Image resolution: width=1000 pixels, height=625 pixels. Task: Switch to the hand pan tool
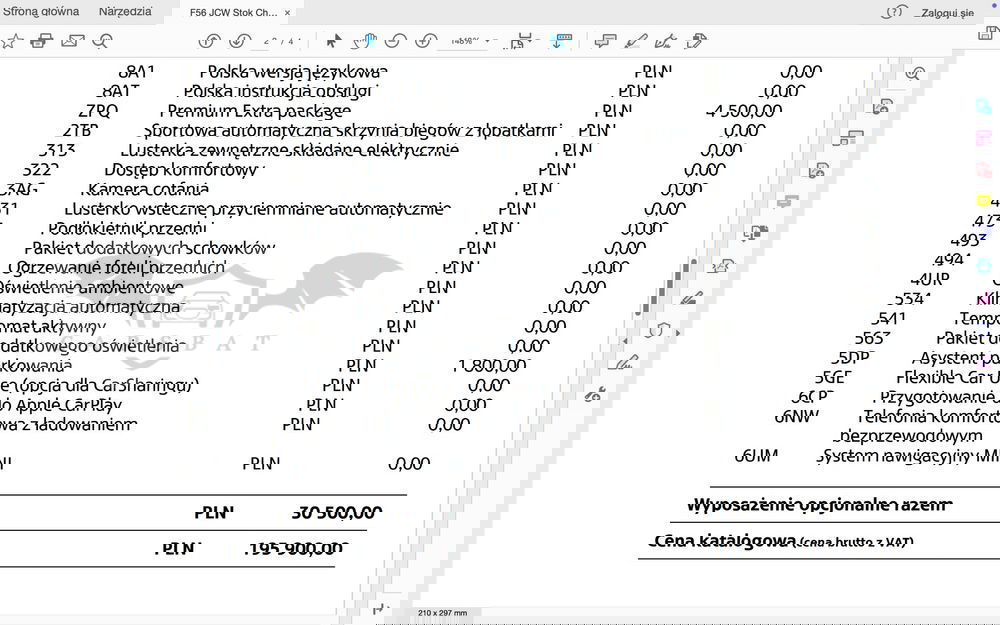pyautogui.click(x=366, y=41)
